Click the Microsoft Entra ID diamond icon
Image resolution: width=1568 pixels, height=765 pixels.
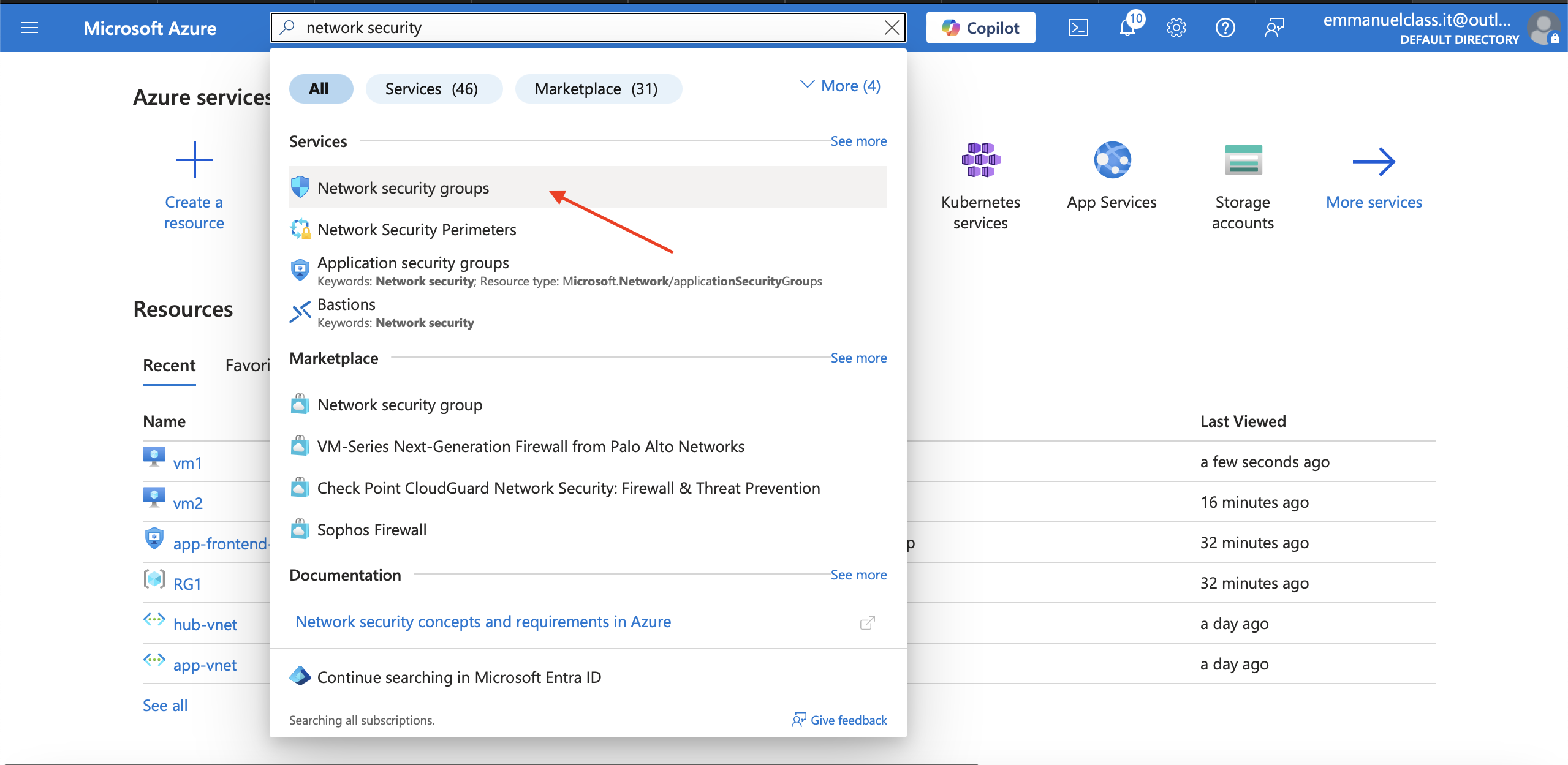tap(300, 676)
